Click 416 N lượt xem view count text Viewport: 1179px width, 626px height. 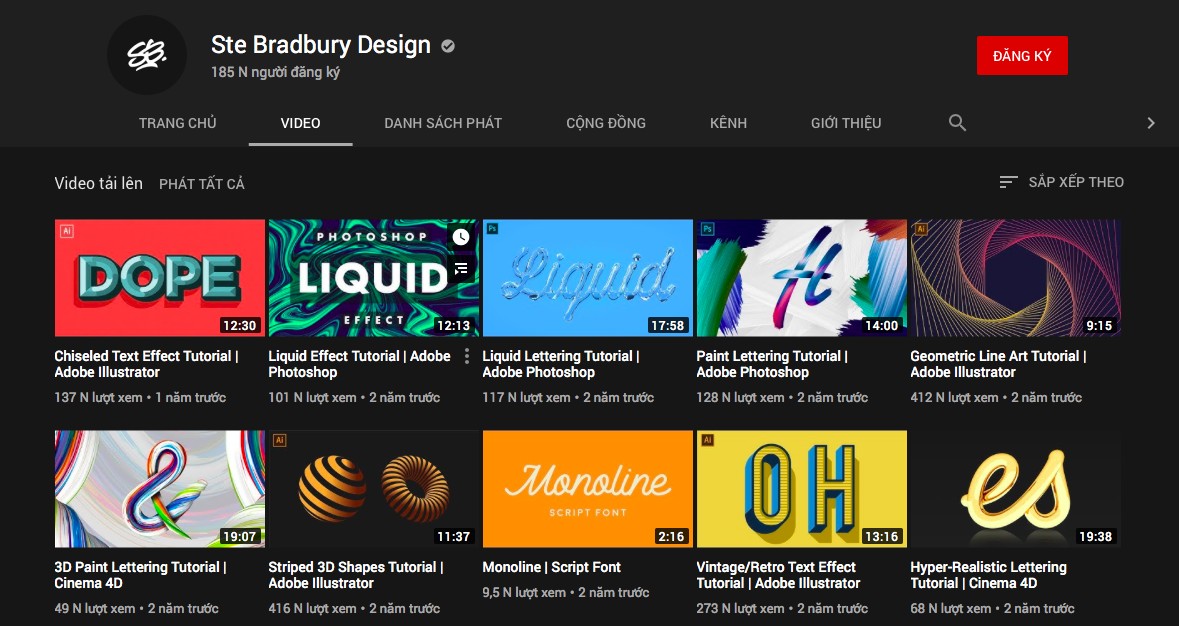tap(312, 609)
